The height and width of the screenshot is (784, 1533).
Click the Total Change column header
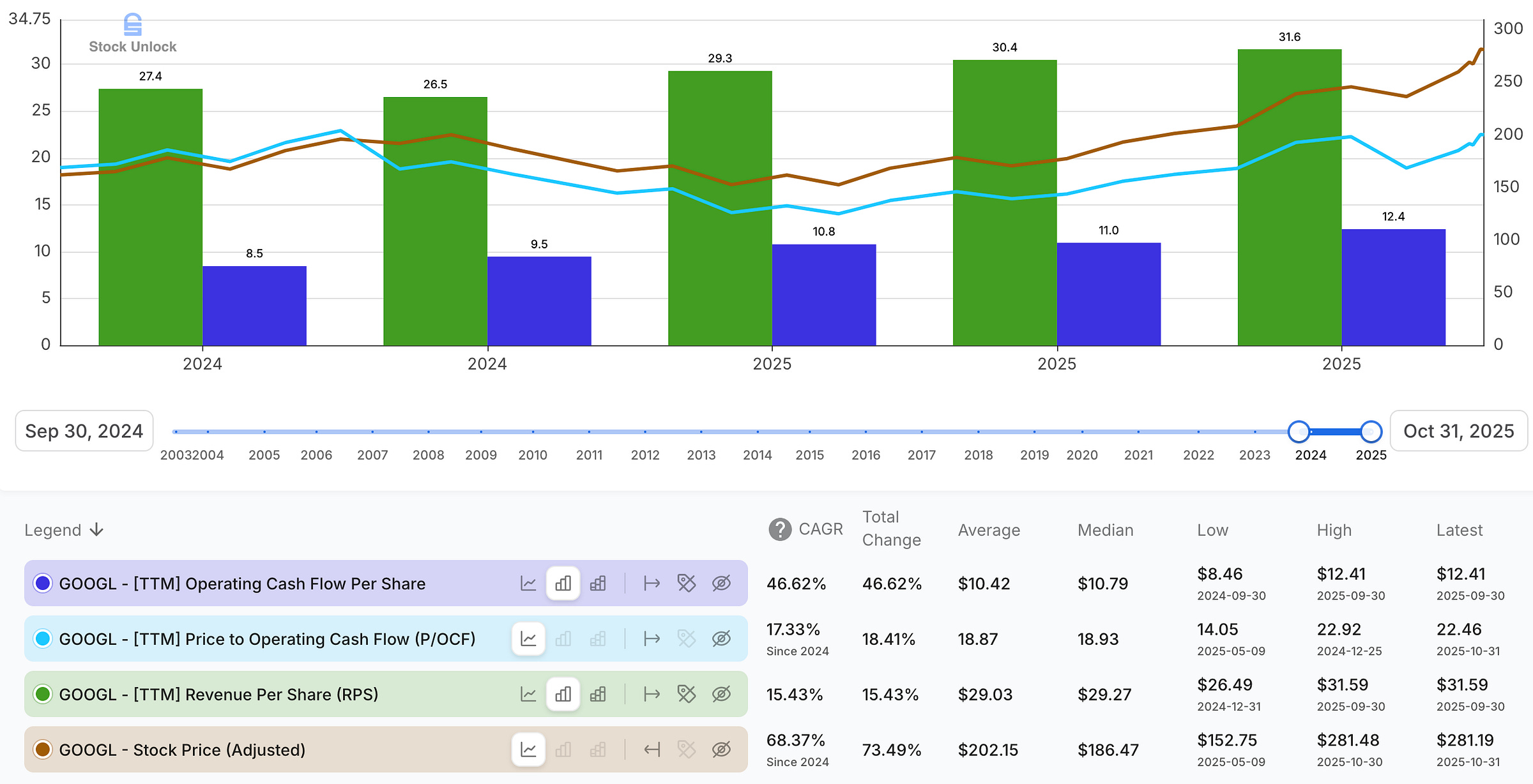pyautogui.click(x=891, y=529)
